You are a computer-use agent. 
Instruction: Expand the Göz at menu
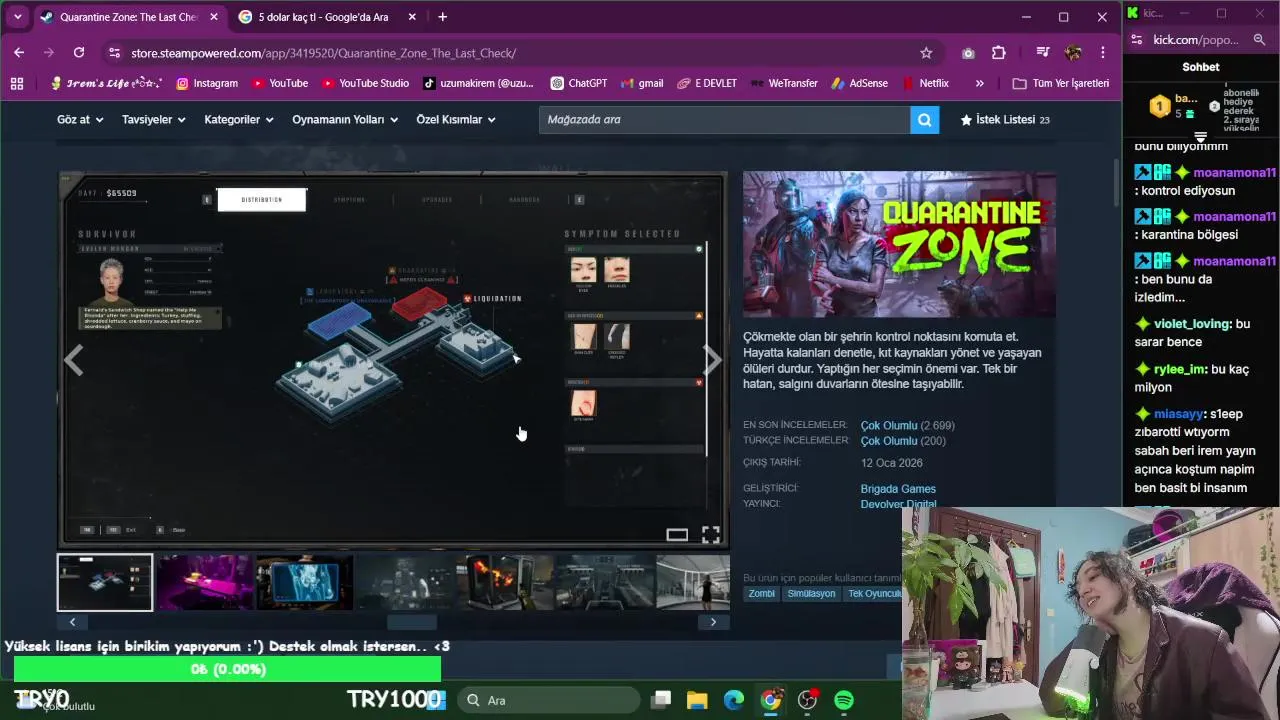80,119
